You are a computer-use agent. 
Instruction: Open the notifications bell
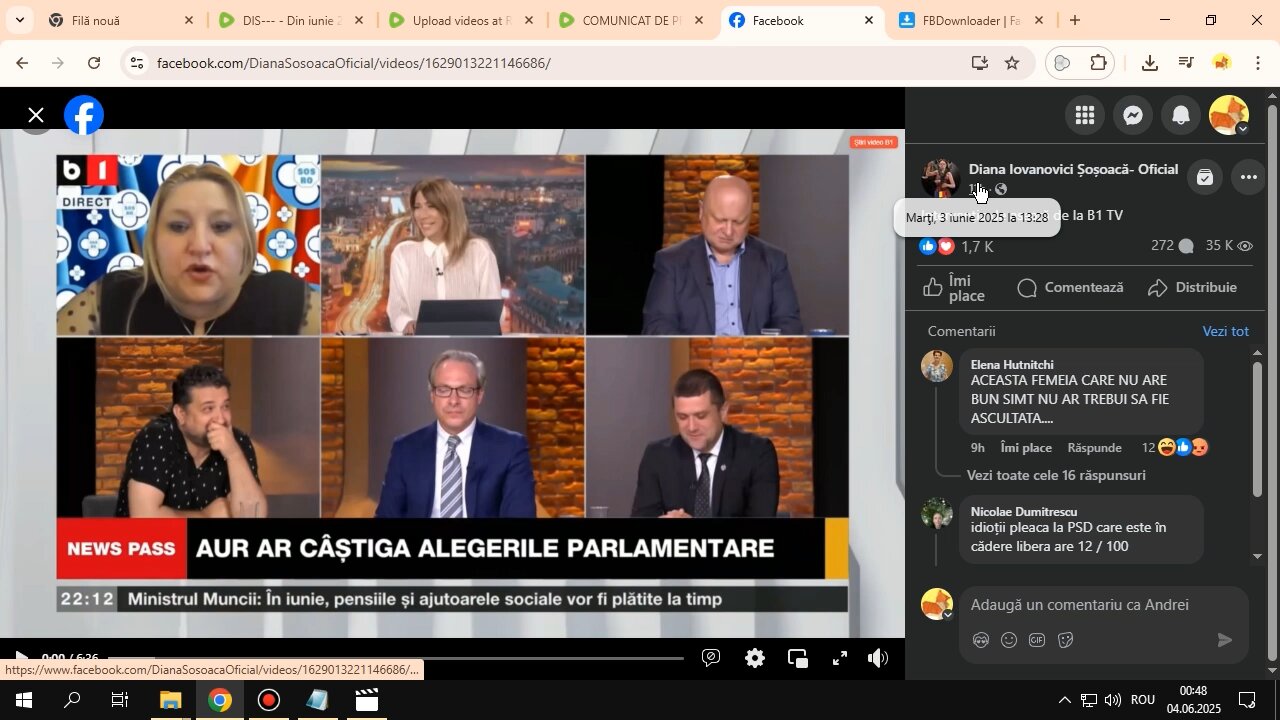click(1181, 115)
